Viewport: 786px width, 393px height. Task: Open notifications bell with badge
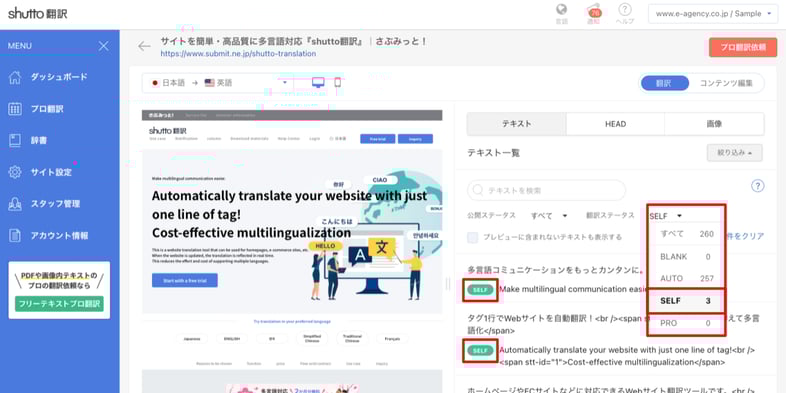594,13
